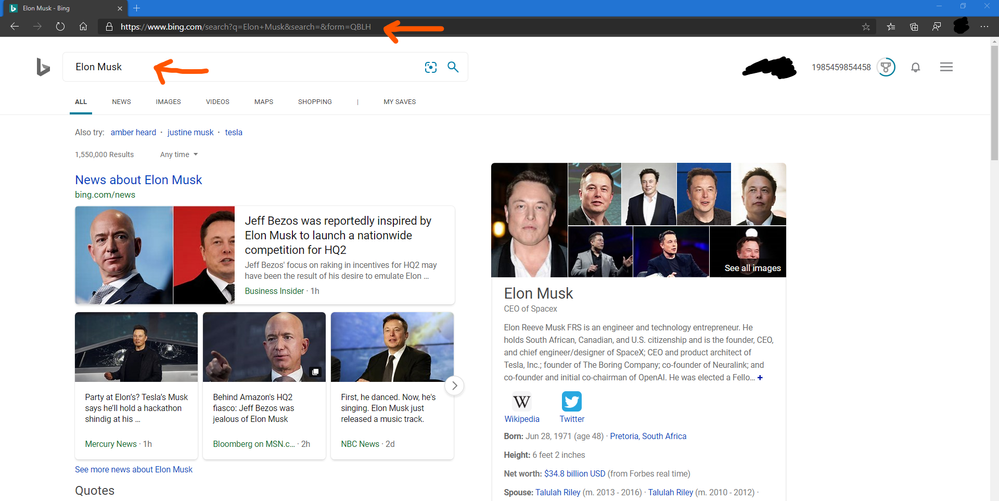Open the Favorites list icon
Viewport: 999px width, 501px height.
(891, 27)
